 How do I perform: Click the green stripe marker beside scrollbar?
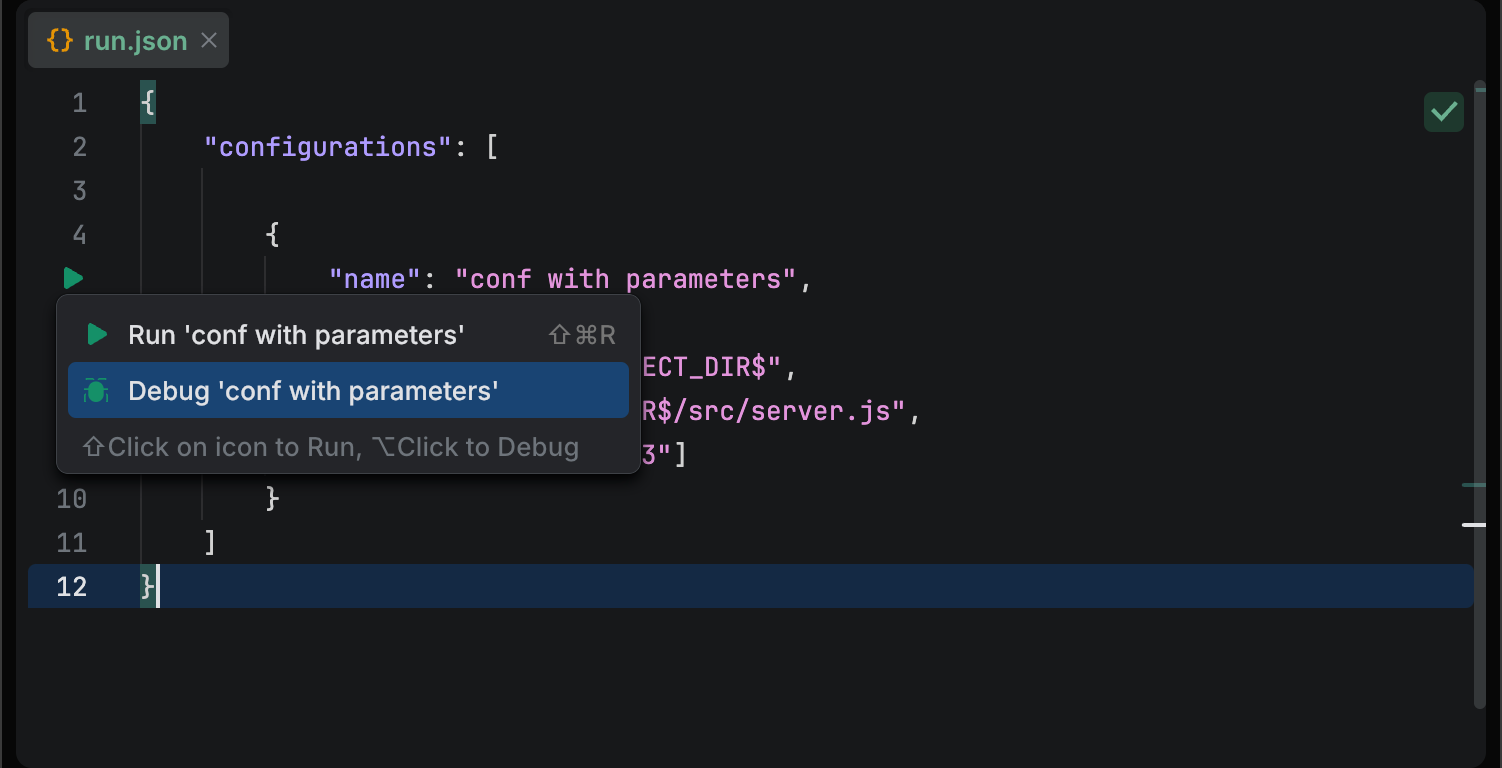tap(1473, 485)
